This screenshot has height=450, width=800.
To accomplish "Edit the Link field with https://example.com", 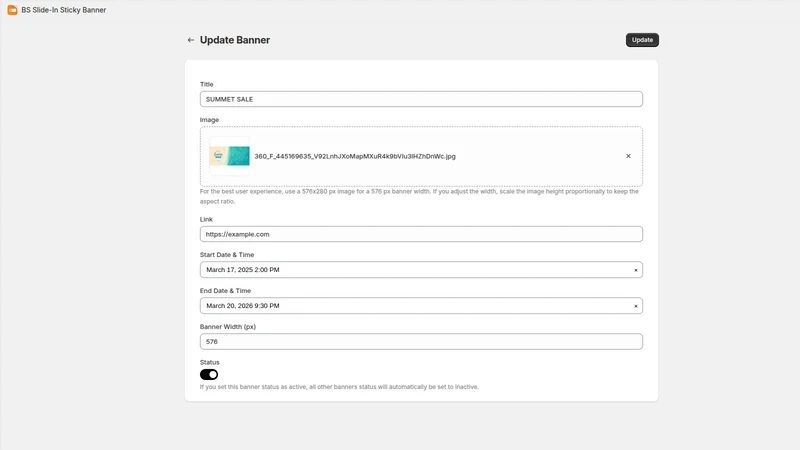I will (421, 234).
